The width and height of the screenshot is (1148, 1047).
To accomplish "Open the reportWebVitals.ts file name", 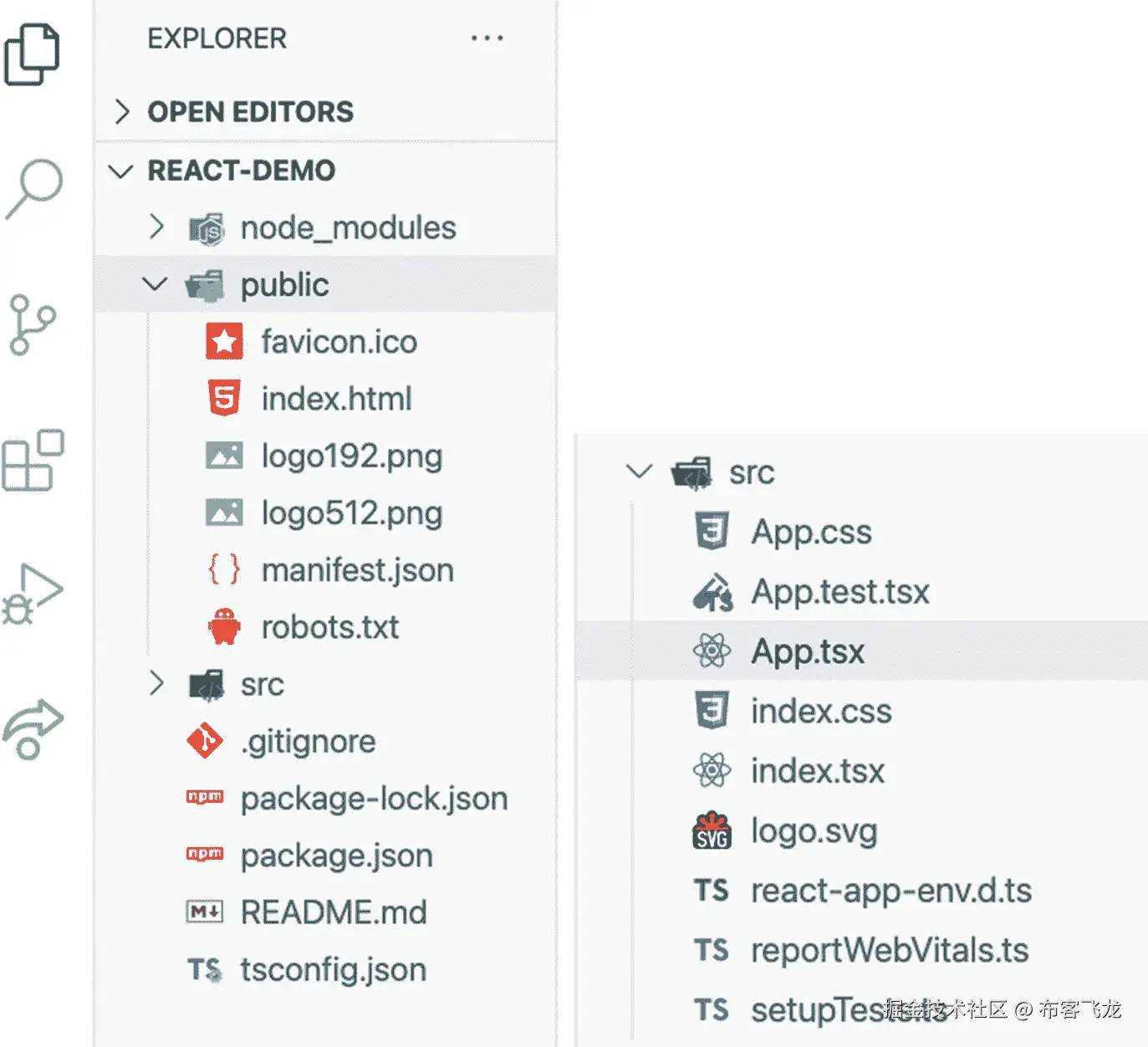I will point(890,951).
